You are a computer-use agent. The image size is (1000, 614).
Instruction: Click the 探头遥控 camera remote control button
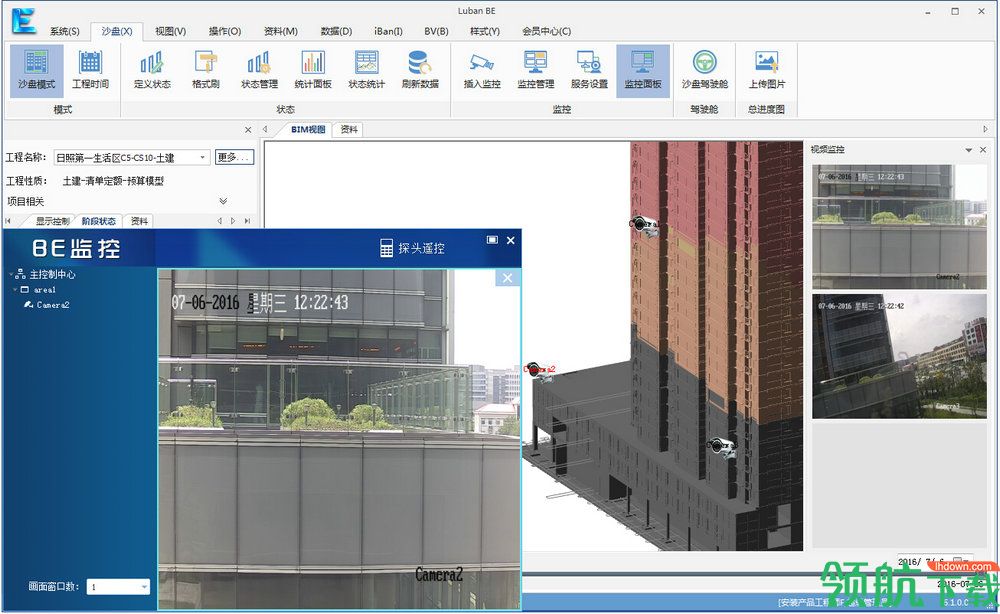click(413, 248)
